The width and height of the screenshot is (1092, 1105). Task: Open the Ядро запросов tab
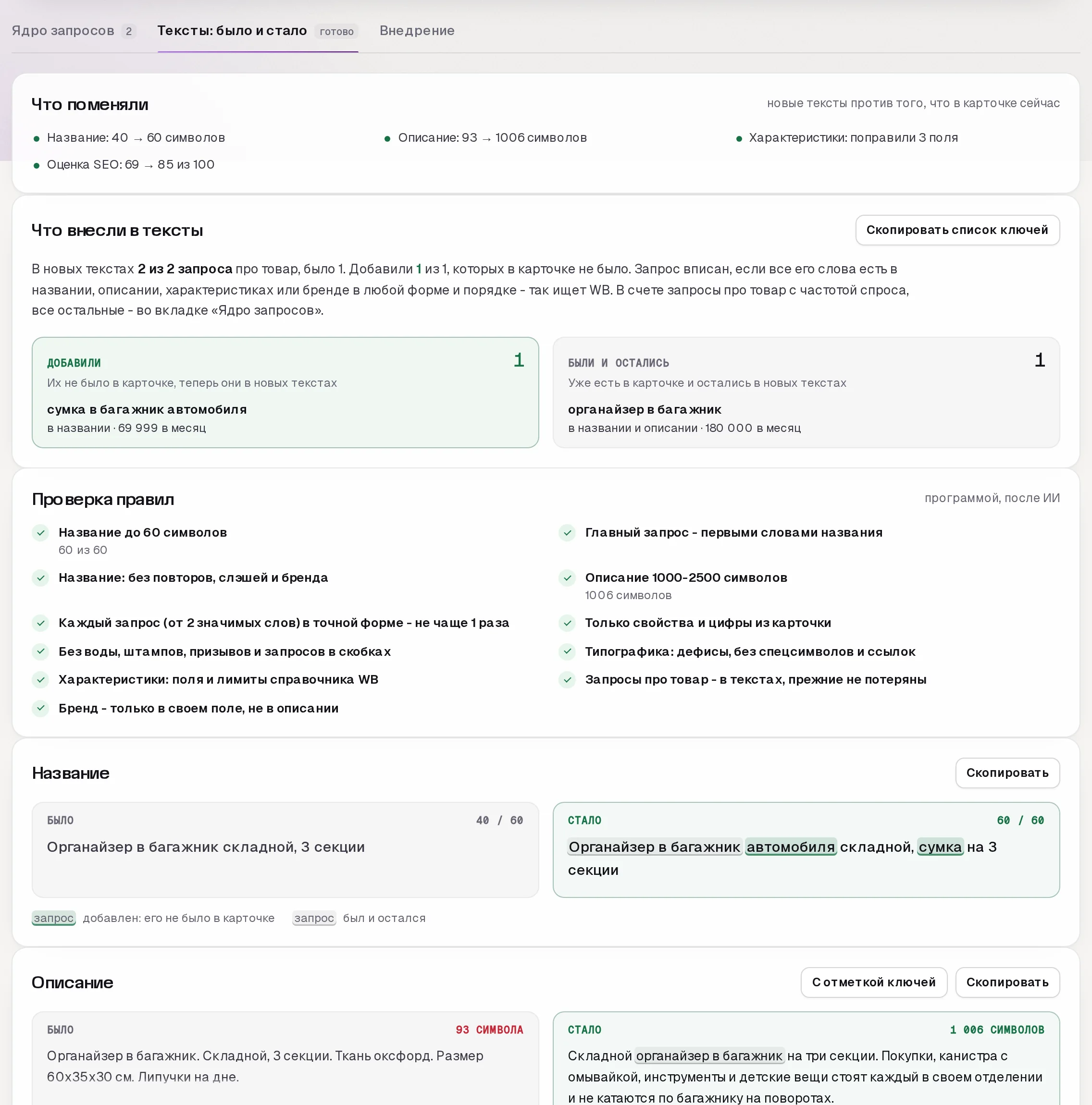point(73,31)
